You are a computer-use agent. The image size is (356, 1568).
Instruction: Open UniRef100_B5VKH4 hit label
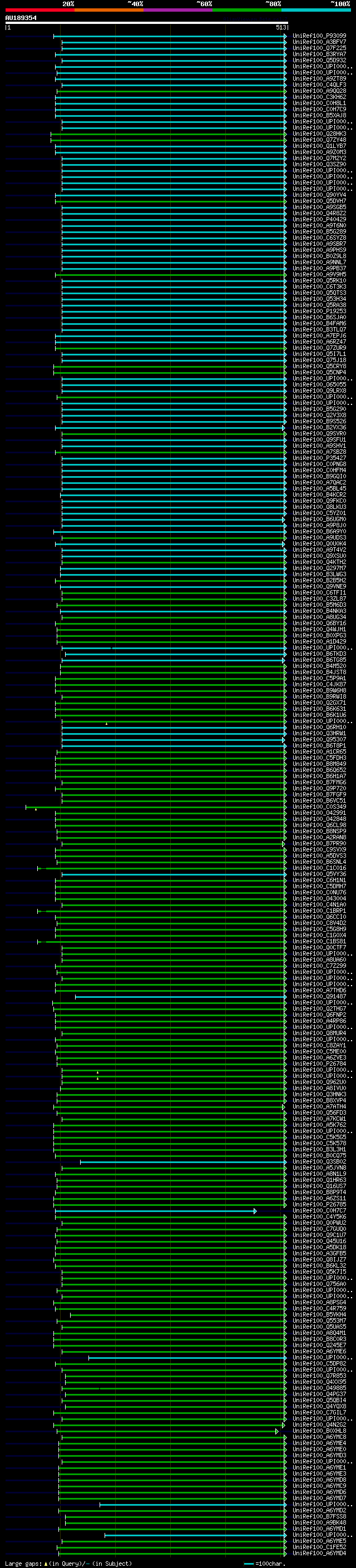click(x=319, y=1314)
